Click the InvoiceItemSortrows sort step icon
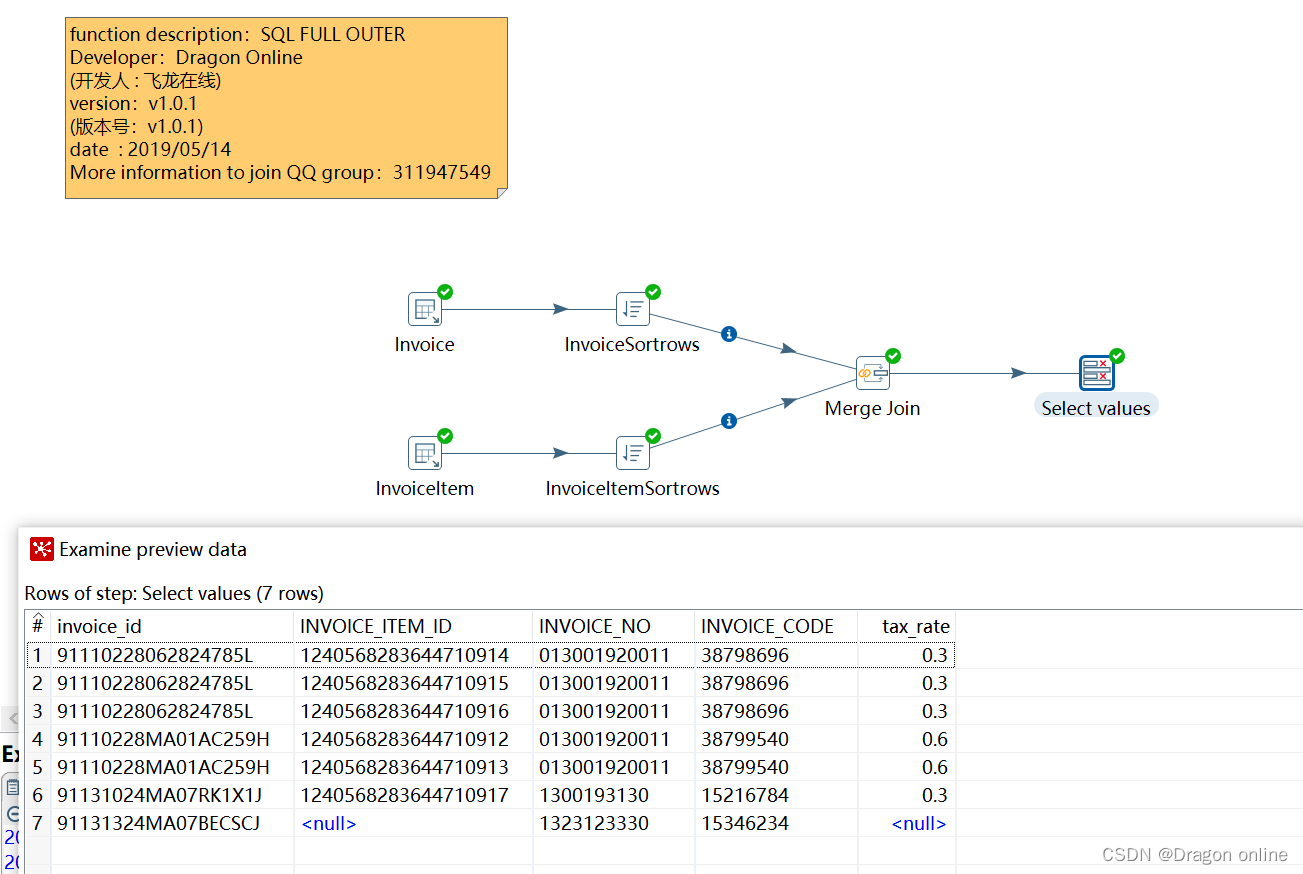The height and width of the screenshot is (874, 1303). [632, 453]
